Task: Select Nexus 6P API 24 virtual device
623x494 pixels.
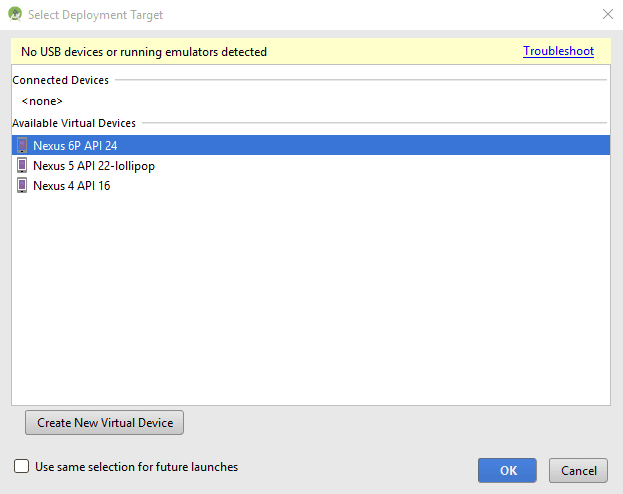Action: (75, 146)
